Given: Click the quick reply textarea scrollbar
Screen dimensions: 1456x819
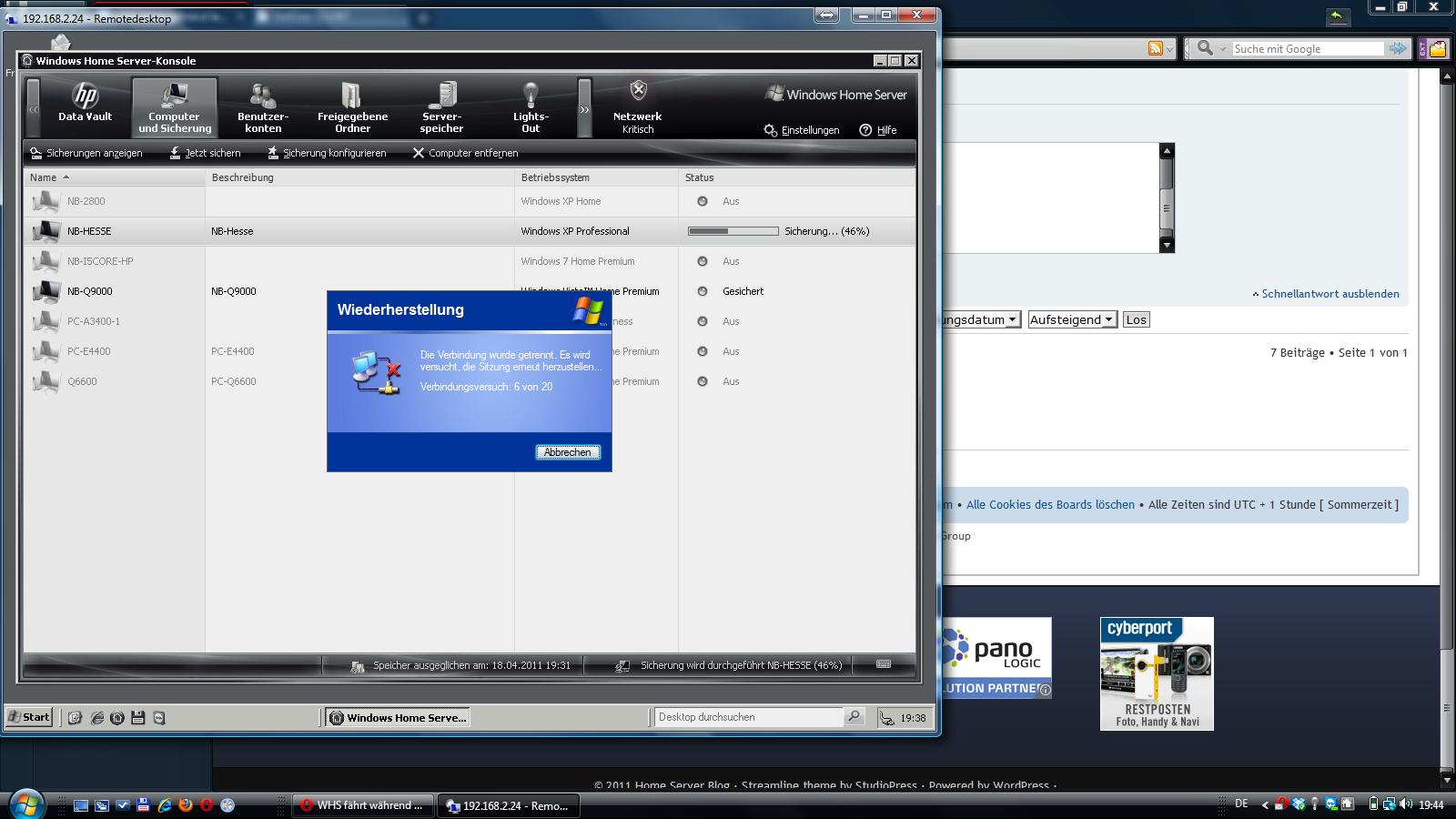Looking at the screenshot, I should tap(1168, 197).
